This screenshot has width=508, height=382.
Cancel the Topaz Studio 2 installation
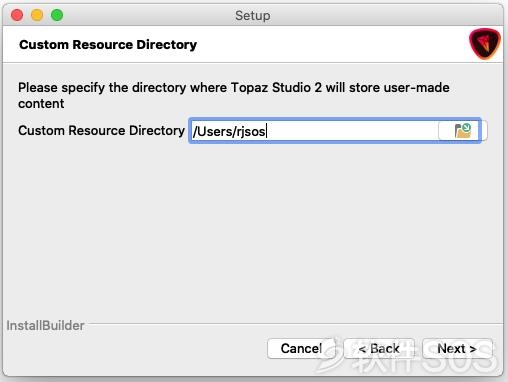[301, 349]
